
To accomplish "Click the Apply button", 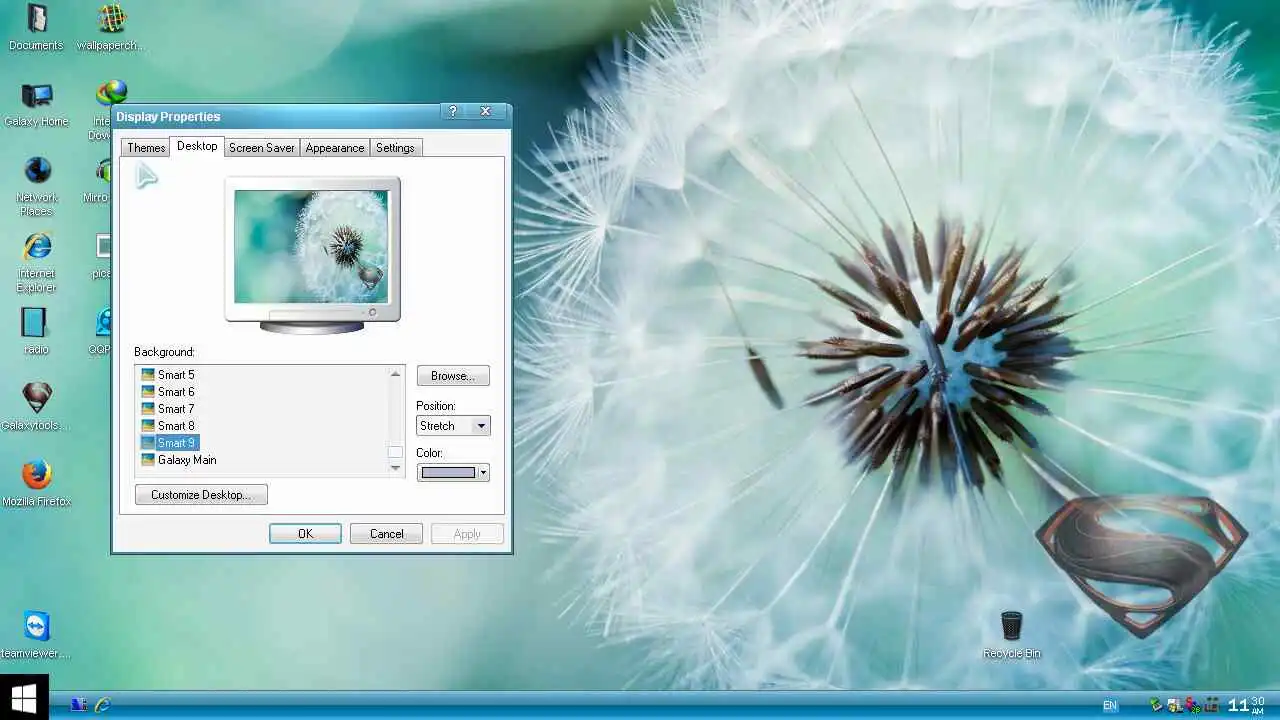I will point(467,534).
